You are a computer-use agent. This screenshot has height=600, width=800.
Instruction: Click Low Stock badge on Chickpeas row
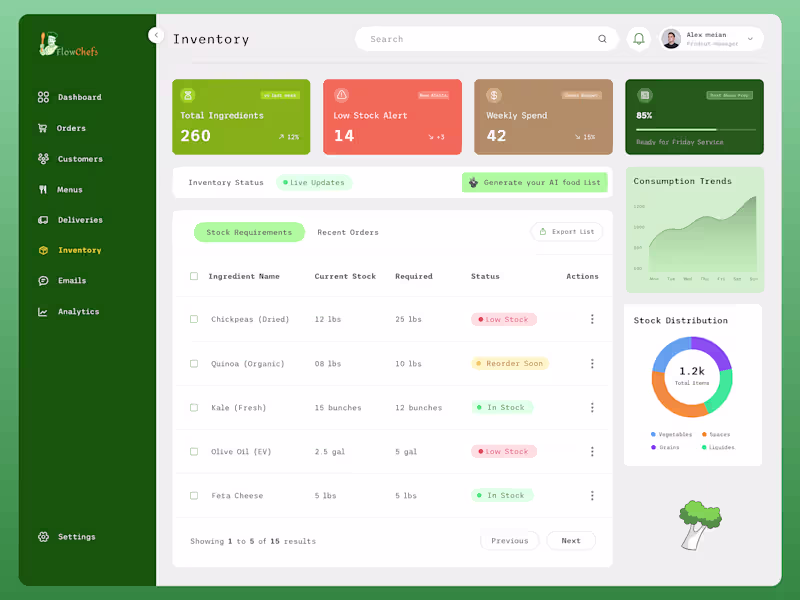click(504, 319)
